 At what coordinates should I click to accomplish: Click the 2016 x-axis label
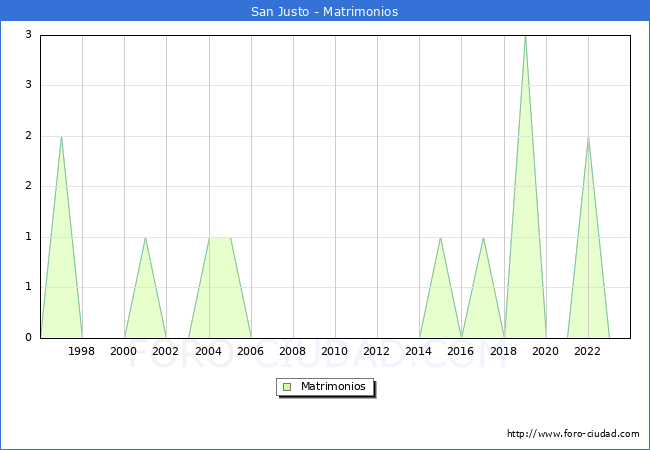(461, 351)
